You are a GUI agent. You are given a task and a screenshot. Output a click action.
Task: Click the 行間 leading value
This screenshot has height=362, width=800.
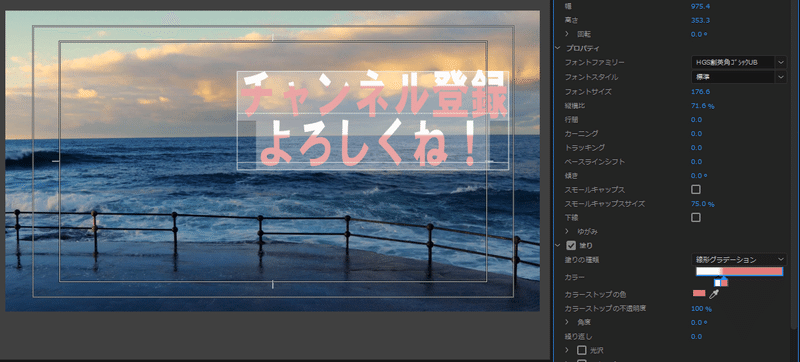696,120
